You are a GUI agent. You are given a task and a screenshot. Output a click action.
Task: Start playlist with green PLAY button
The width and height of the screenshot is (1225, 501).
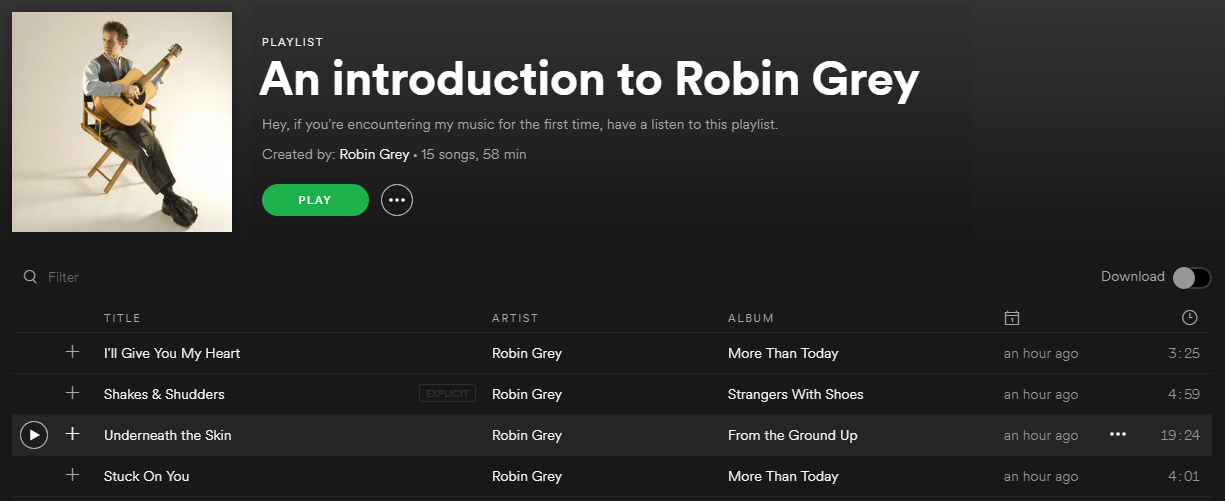click(315, 200)
